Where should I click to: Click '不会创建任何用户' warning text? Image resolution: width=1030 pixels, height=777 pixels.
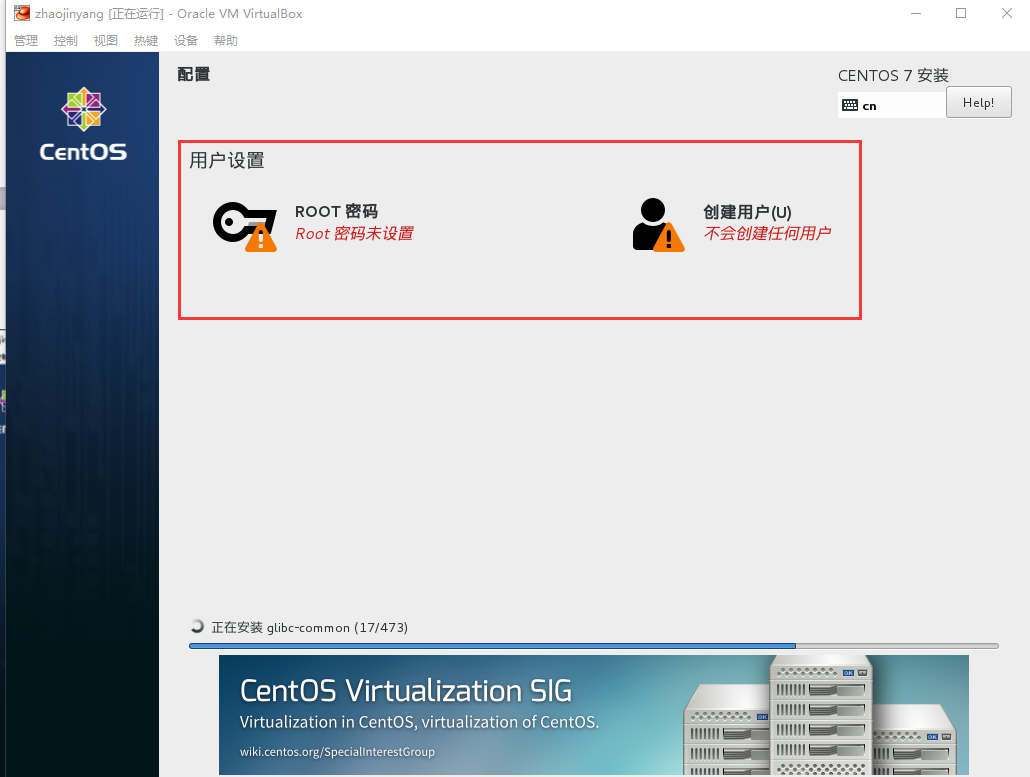click(767, 233)
